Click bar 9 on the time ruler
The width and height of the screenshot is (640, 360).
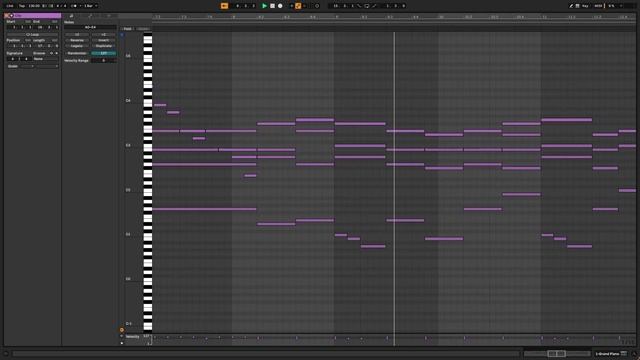(x=337, y=17)
